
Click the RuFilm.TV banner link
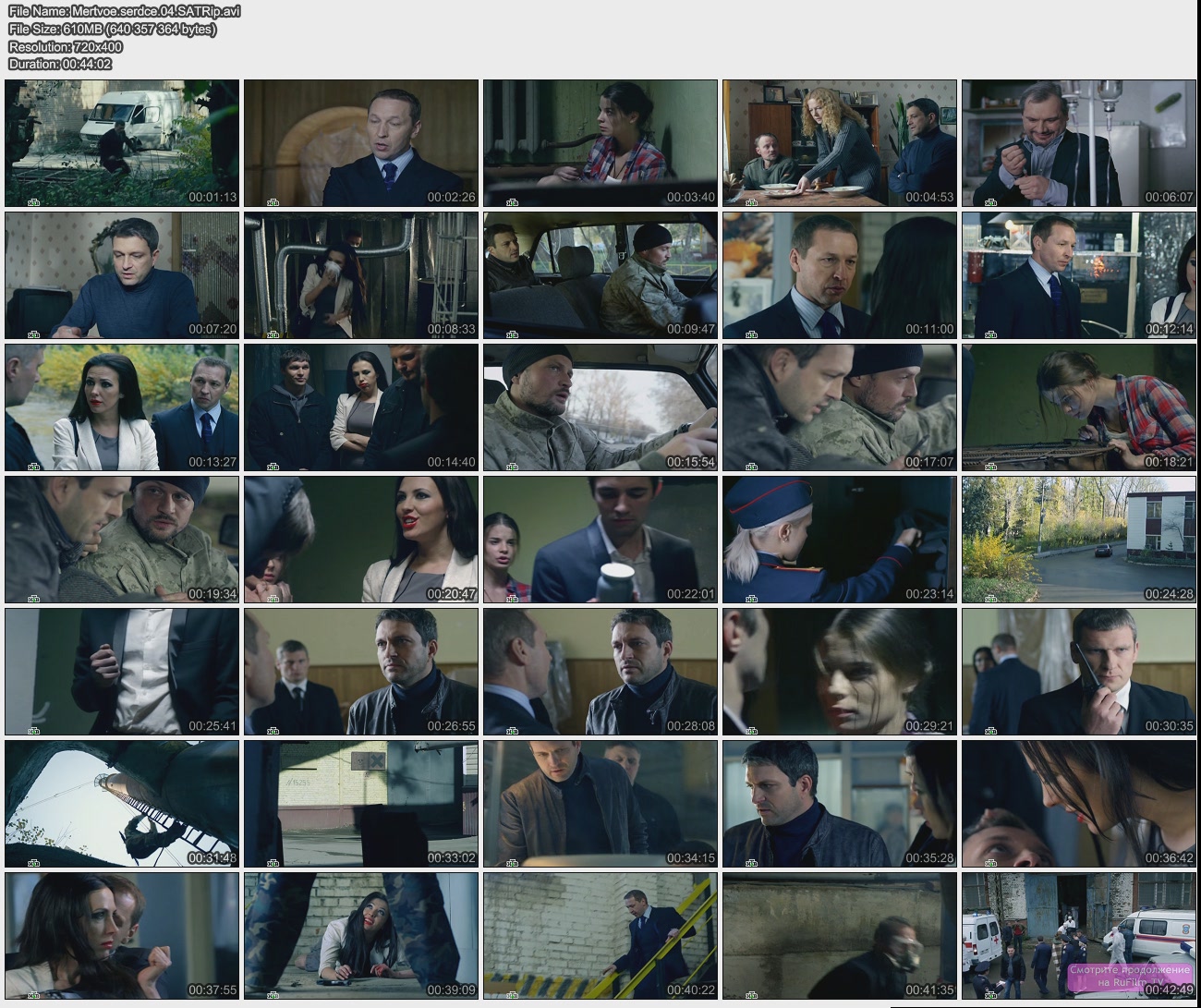(1130, 976)
